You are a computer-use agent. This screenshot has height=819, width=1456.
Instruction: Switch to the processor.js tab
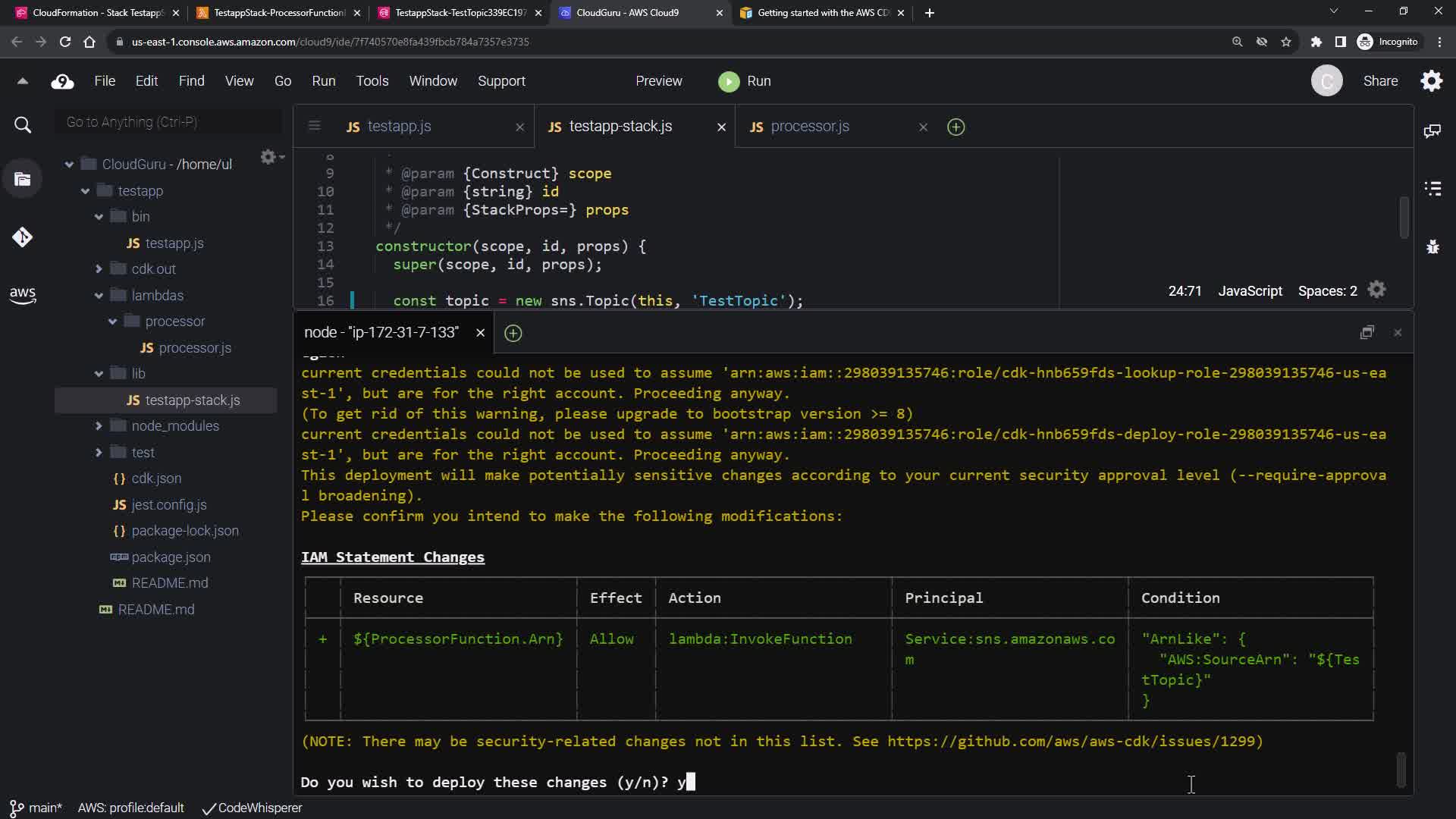coord(809,127)
